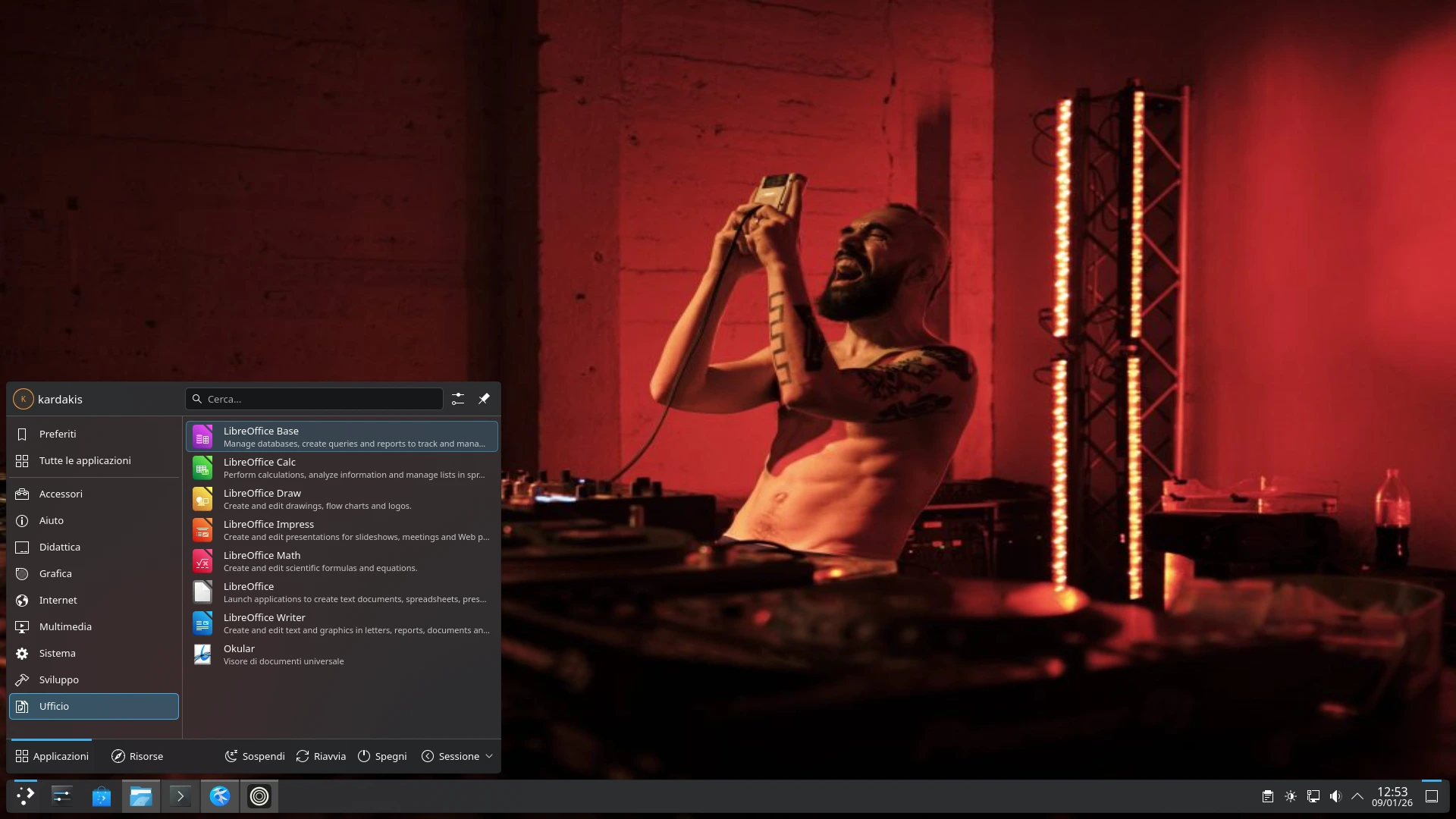Viewport: 1456px width, 819px height.
Task: Select the Multimedia category
Action: click(x=65, y=626)
